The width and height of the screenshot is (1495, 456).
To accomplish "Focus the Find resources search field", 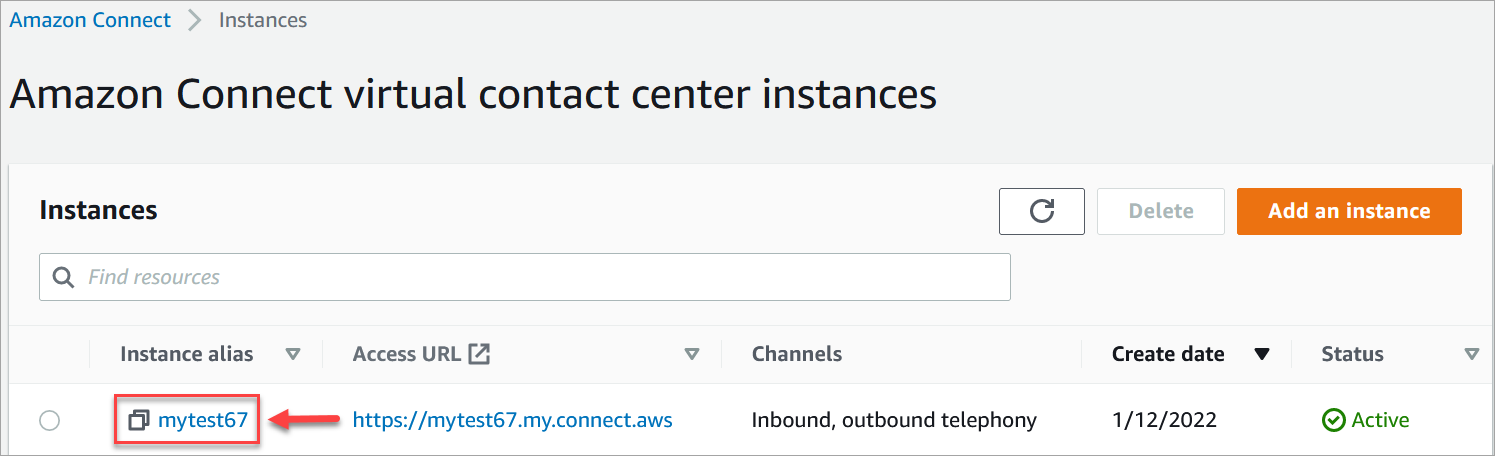I will coord(540,277).
